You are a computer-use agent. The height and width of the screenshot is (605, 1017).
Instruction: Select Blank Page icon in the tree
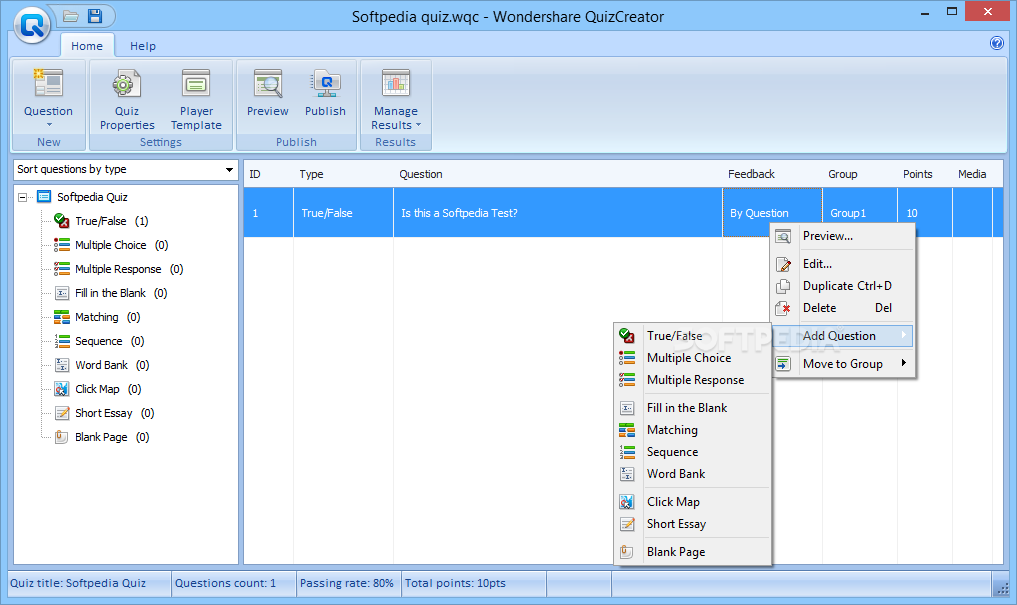point(62,437)
